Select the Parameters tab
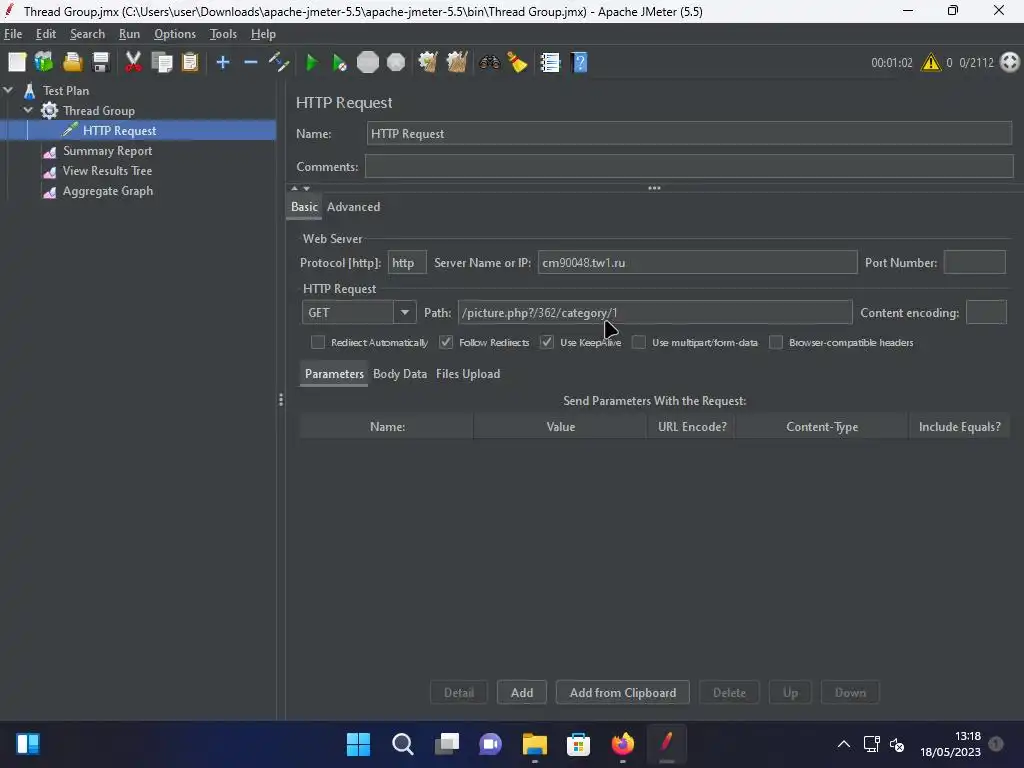The image size is (1024, 768). pyautogui.click(x=334, y=374)
